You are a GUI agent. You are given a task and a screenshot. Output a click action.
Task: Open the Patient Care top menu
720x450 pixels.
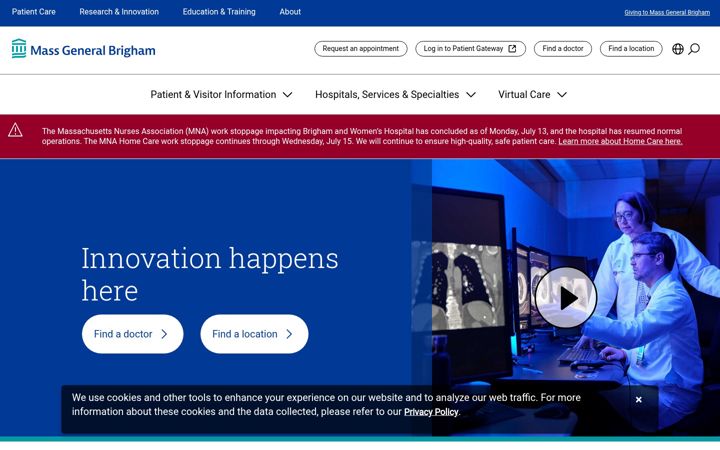[x=34, y=12]
